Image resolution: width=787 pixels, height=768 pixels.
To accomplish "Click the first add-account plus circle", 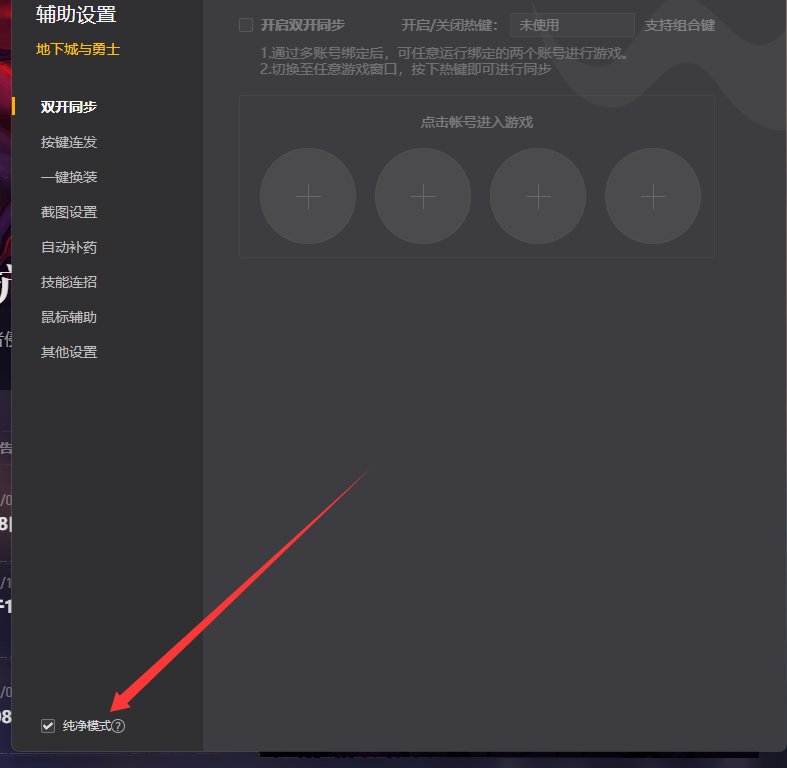I will pos(308,197).
